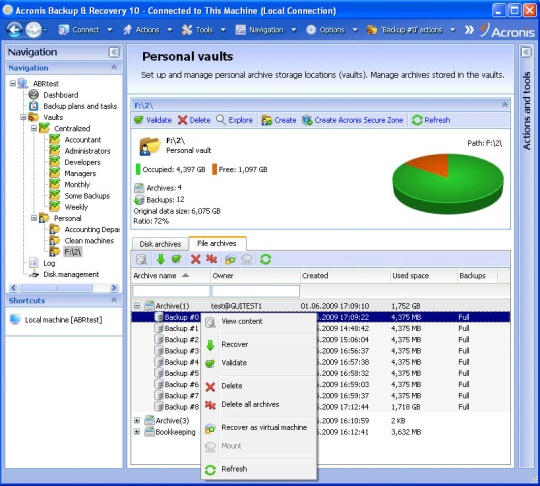Collapse the Navigation section chevron
540x486 pixels.
point(114,68)
